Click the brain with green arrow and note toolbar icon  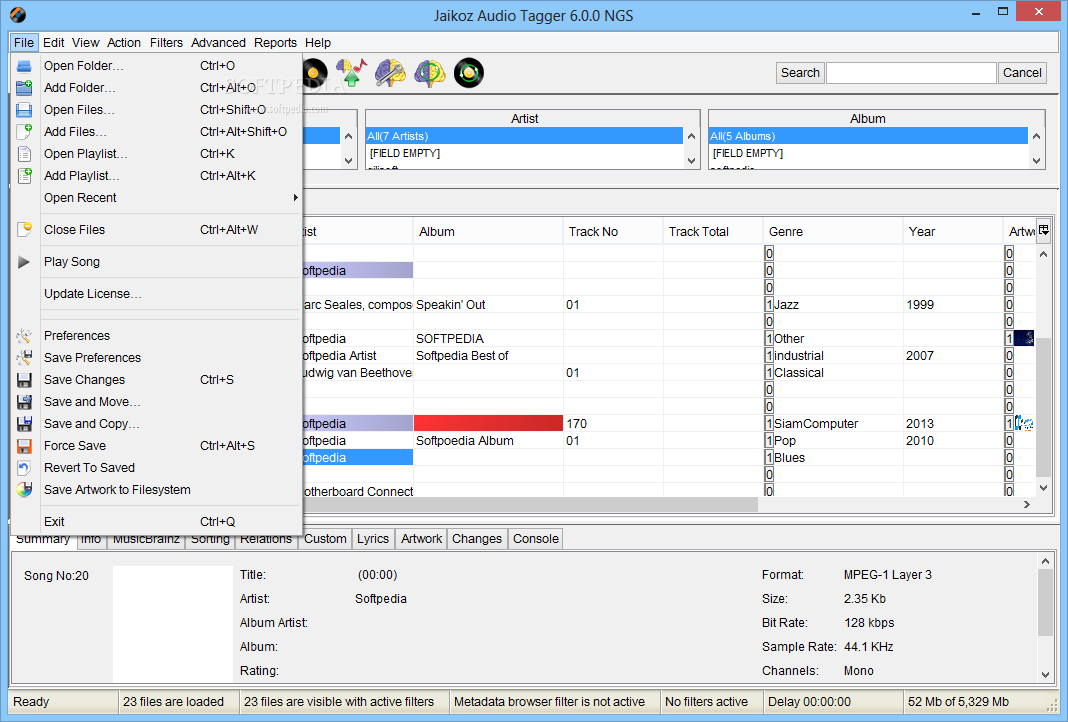[351, 72]
